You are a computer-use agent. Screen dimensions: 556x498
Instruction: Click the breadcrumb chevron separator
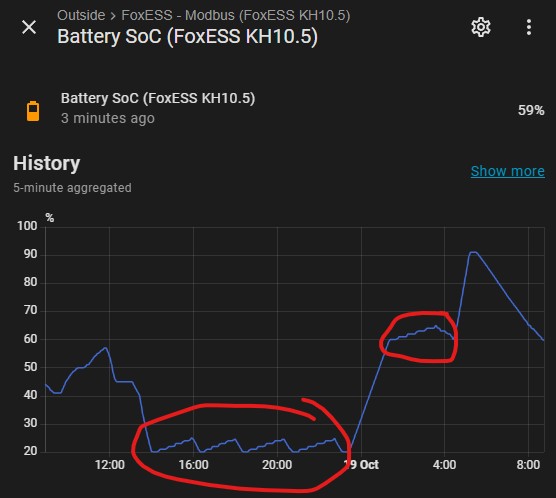pos(113,16)
